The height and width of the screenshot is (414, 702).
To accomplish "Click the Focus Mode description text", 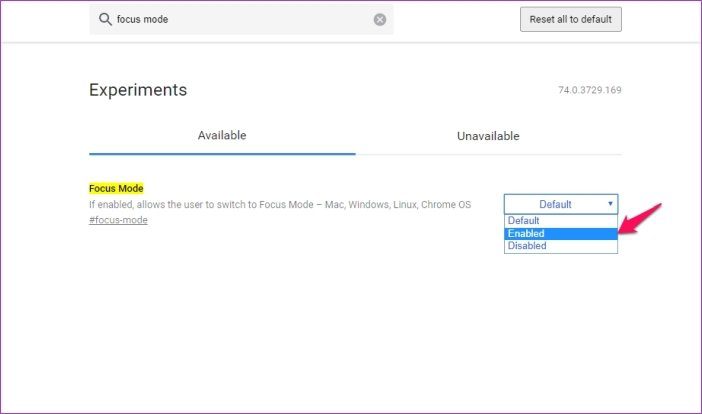I will 280,205.
